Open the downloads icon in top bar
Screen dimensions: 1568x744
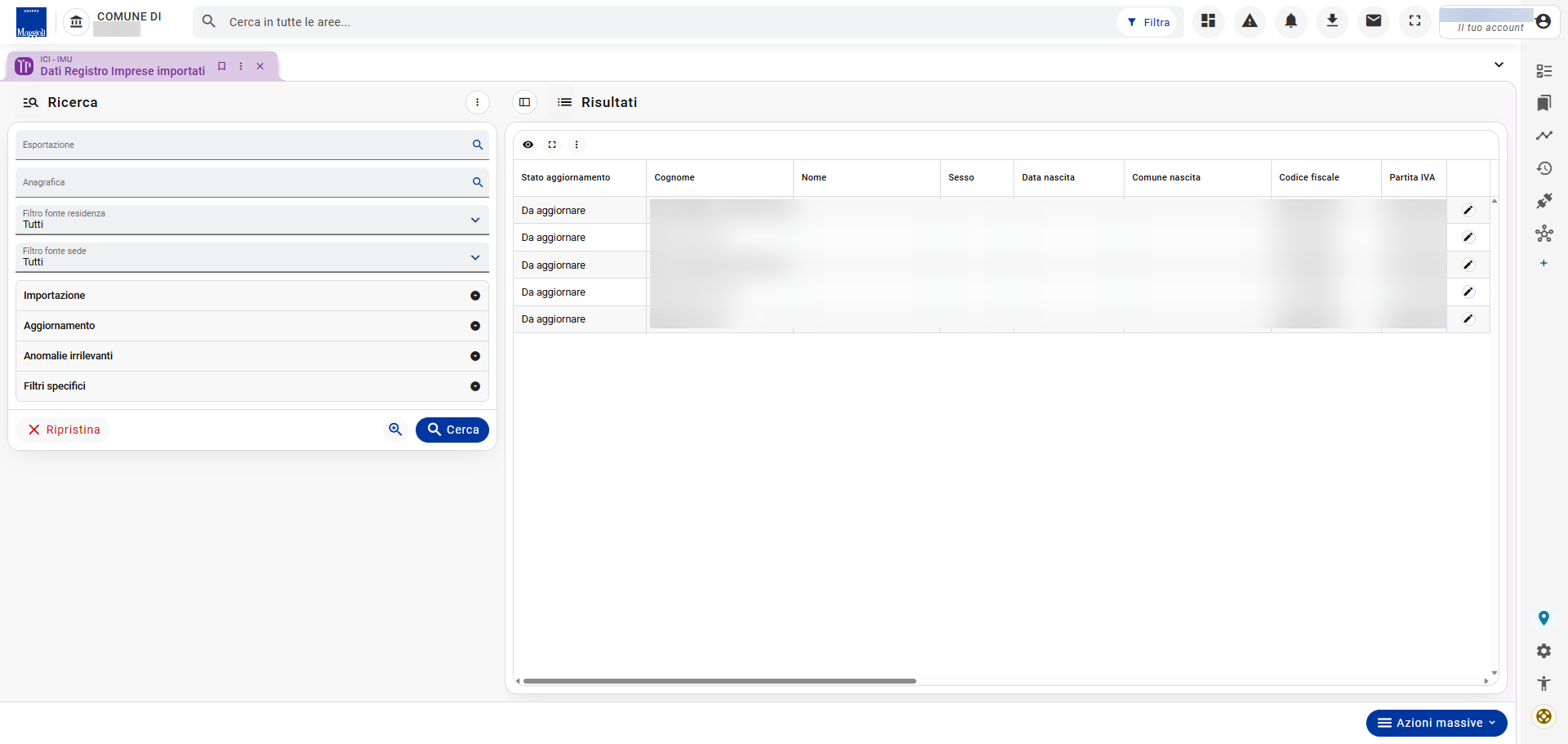point(1332,21)
